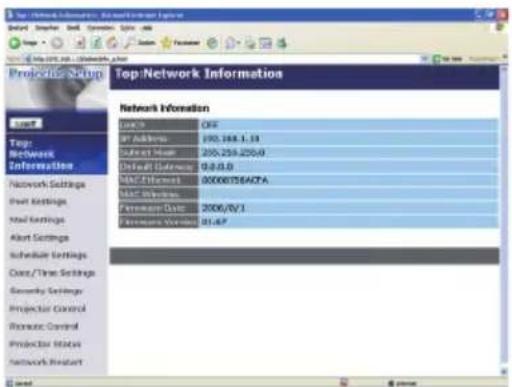Open the fourth menu bar item, Favorites
The height and width of the screenshot is (387, 512).
point(101,28)
